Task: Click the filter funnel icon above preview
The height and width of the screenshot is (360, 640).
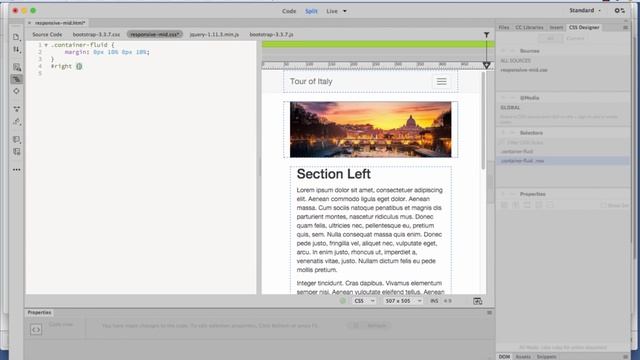Action: pyautogui.click(x=487, y=35)
